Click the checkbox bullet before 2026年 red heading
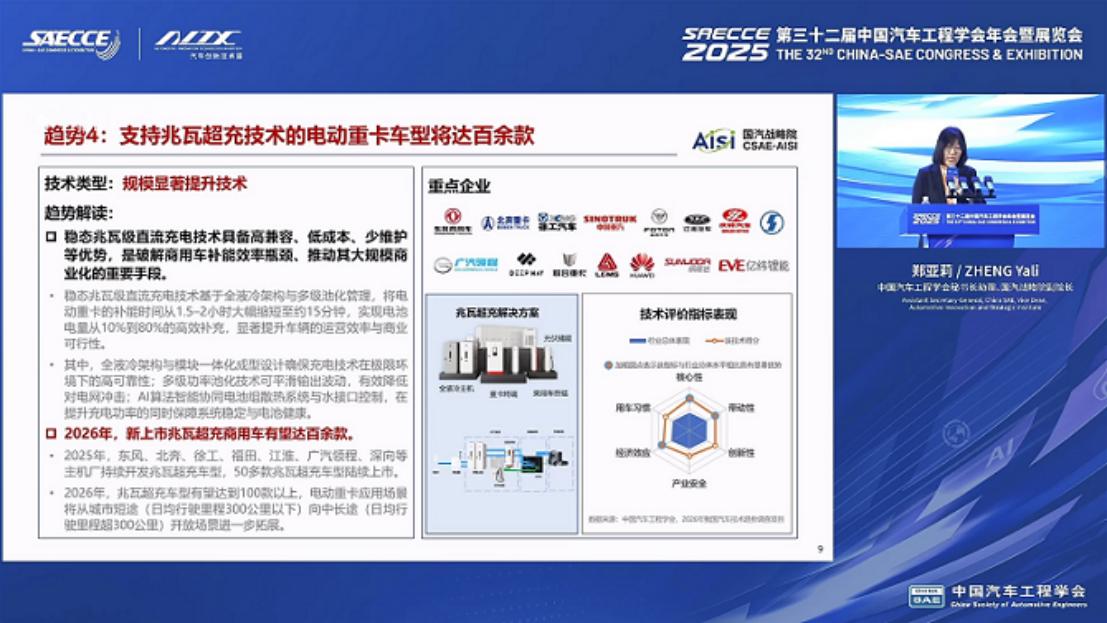This screenshot has height=623, width=1107. 51,434
